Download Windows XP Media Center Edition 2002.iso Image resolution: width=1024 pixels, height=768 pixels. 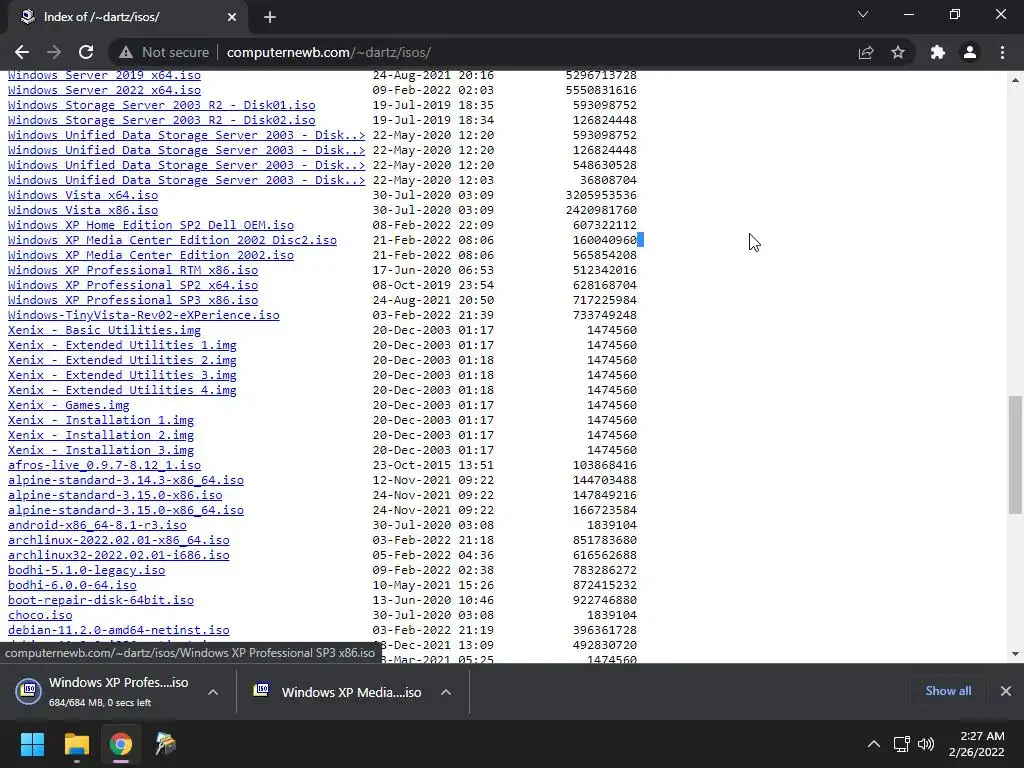(151, 255)
